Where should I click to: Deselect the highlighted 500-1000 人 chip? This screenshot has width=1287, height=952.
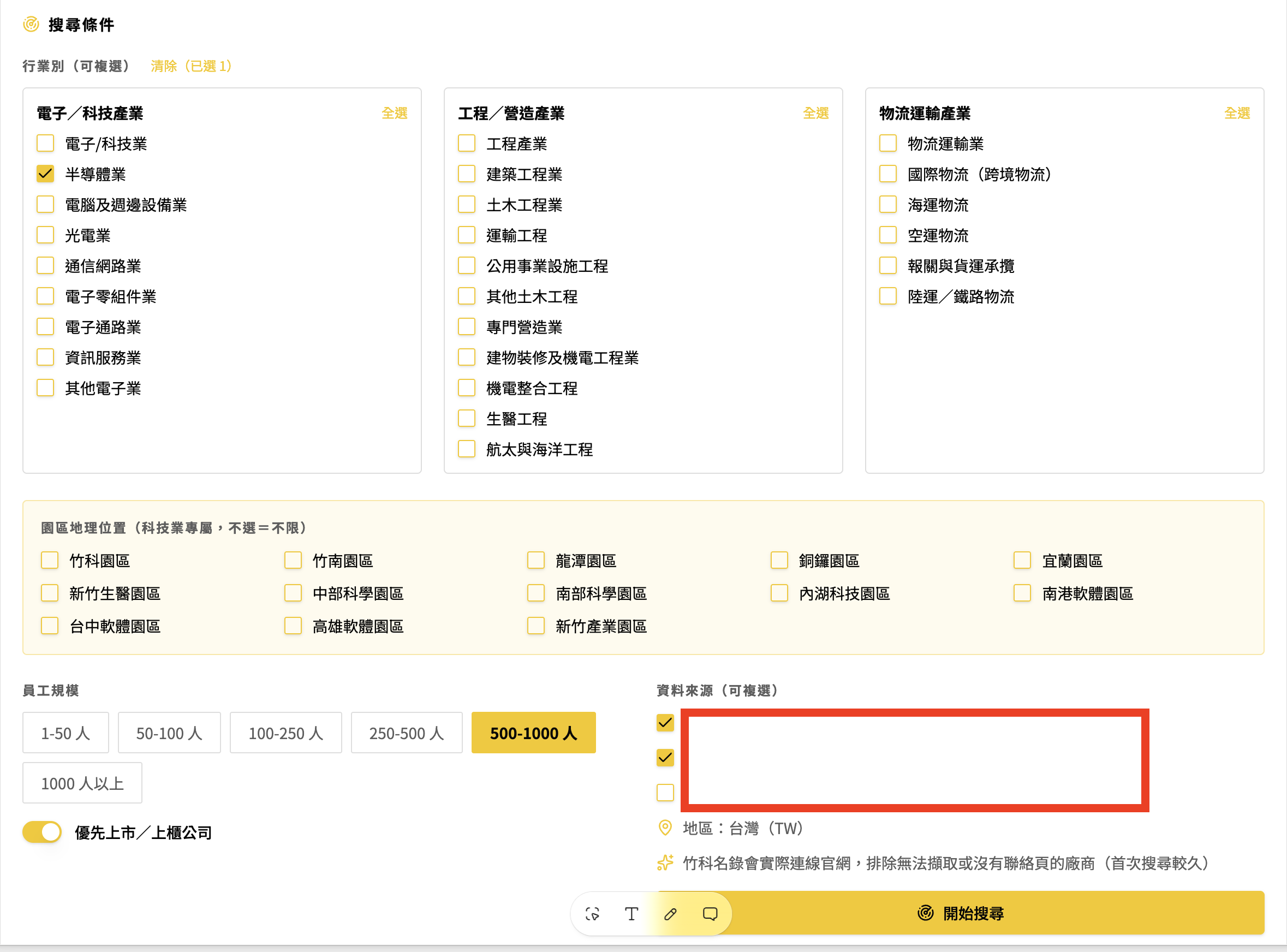533,733
